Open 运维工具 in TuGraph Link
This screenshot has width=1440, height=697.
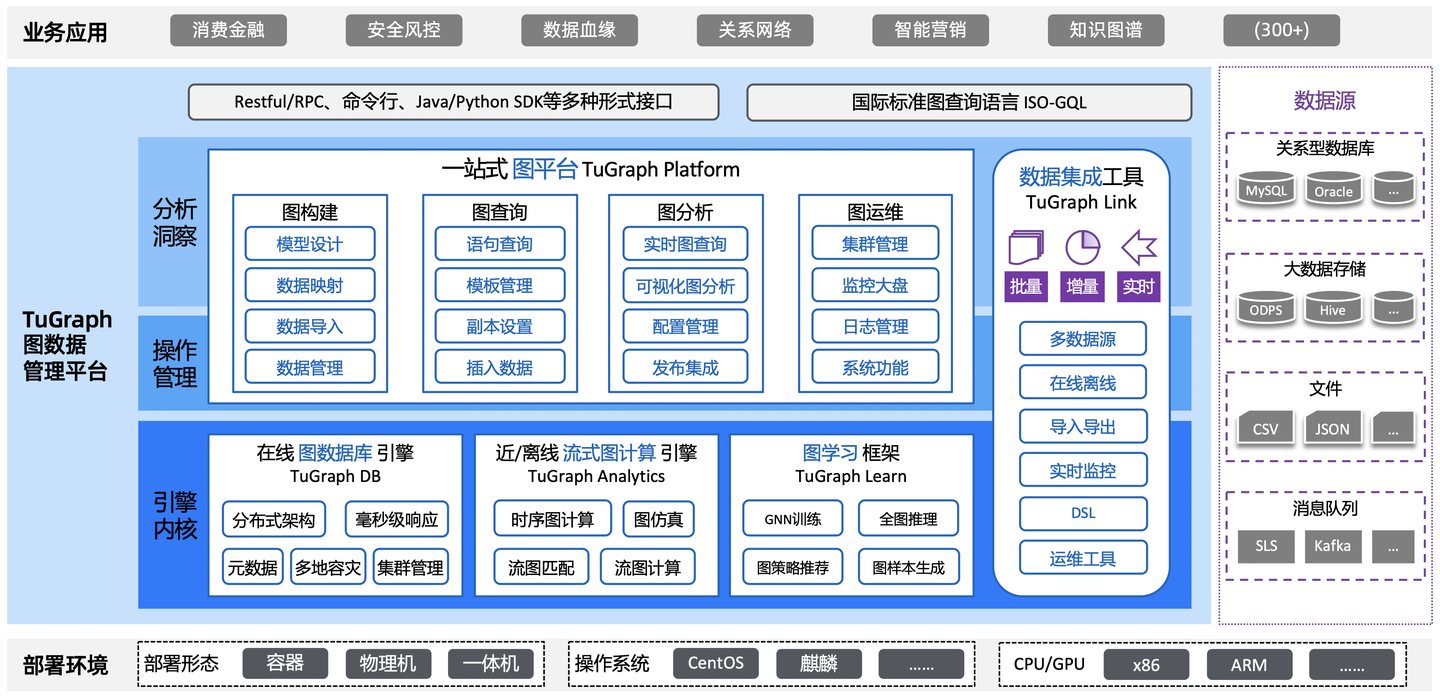[1083, 557]
